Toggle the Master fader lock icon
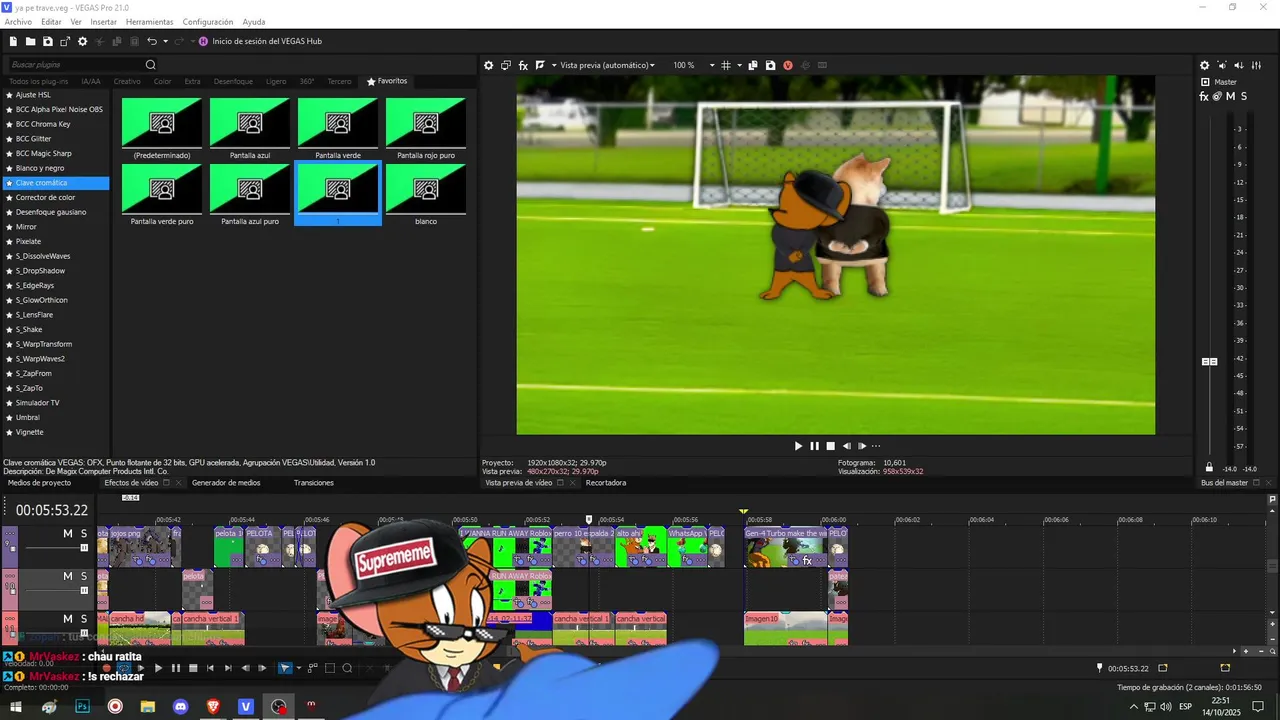This screenshot has width=1280, height=720. (1209, 468)
